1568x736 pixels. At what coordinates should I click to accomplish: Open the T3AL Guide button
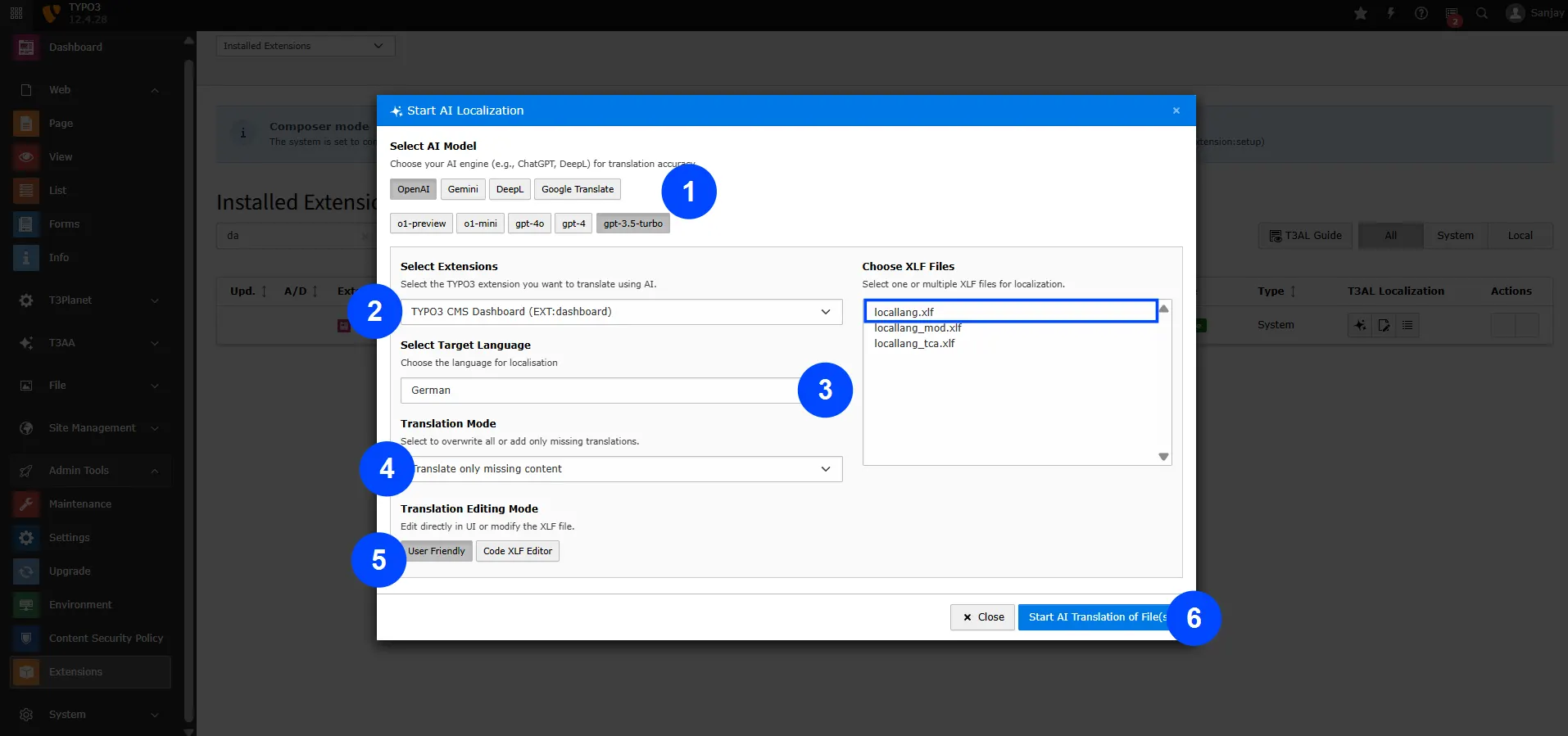coord(1305,236)
